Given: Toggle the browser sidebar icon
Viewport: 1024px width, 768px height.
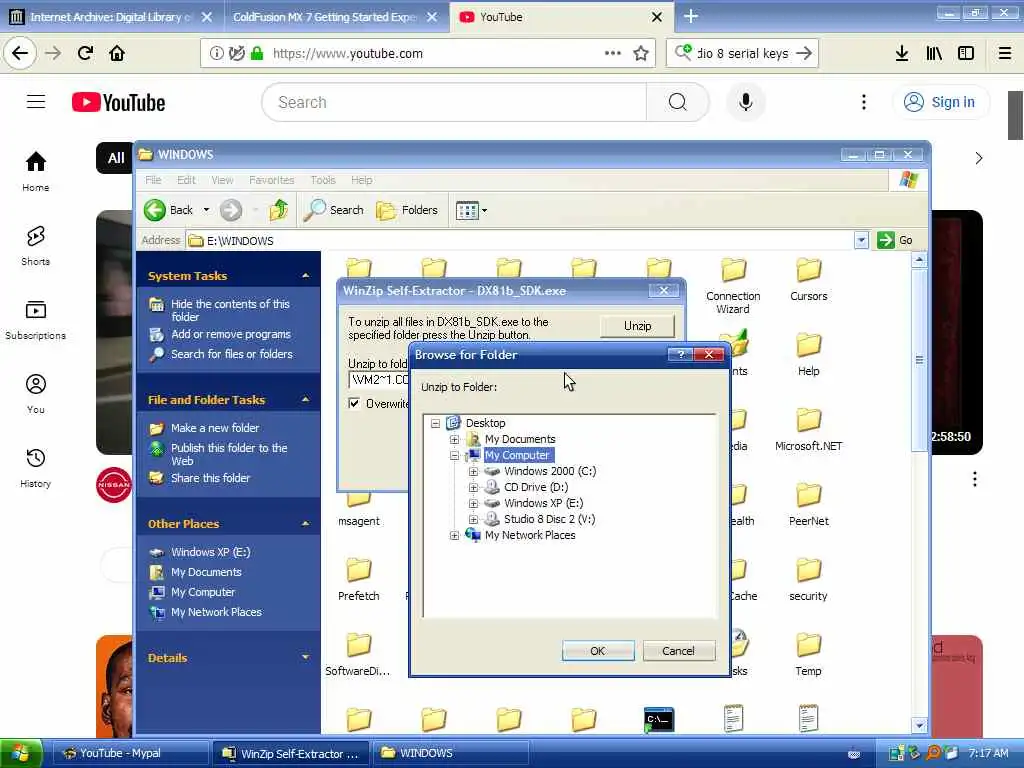Looking at the screenshot, I should pos(966,53).
